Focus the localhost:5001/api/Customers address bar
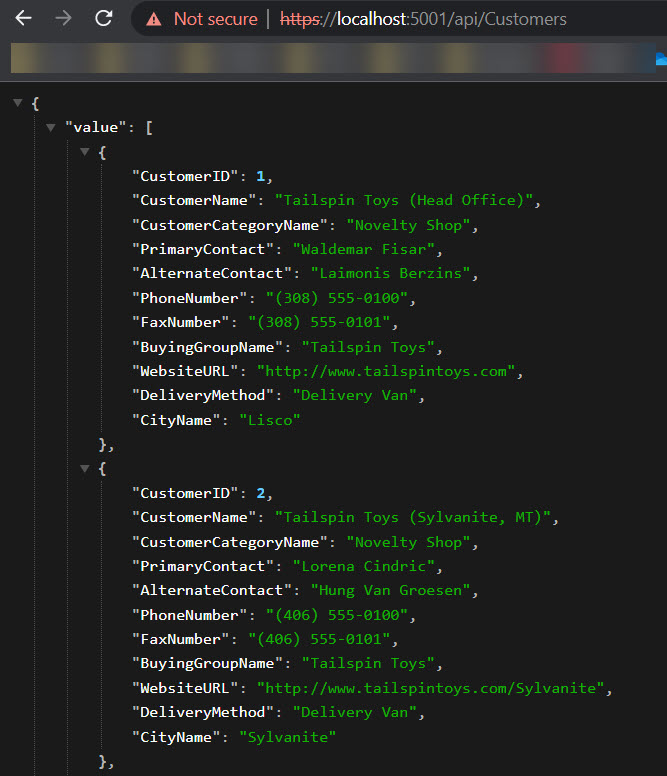Image resolution: width=667 pixels, height=776 pixels. point(423,19)
